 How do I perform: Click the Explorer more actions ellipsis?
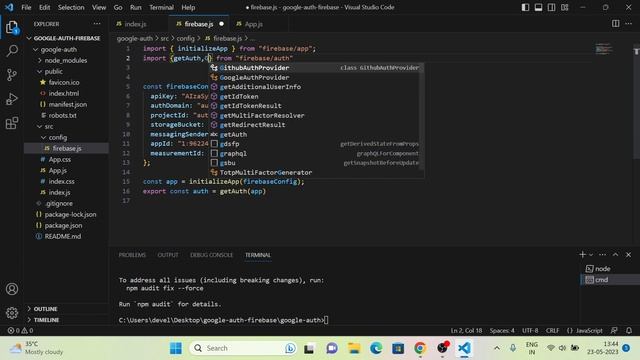[x=97, y=24]
